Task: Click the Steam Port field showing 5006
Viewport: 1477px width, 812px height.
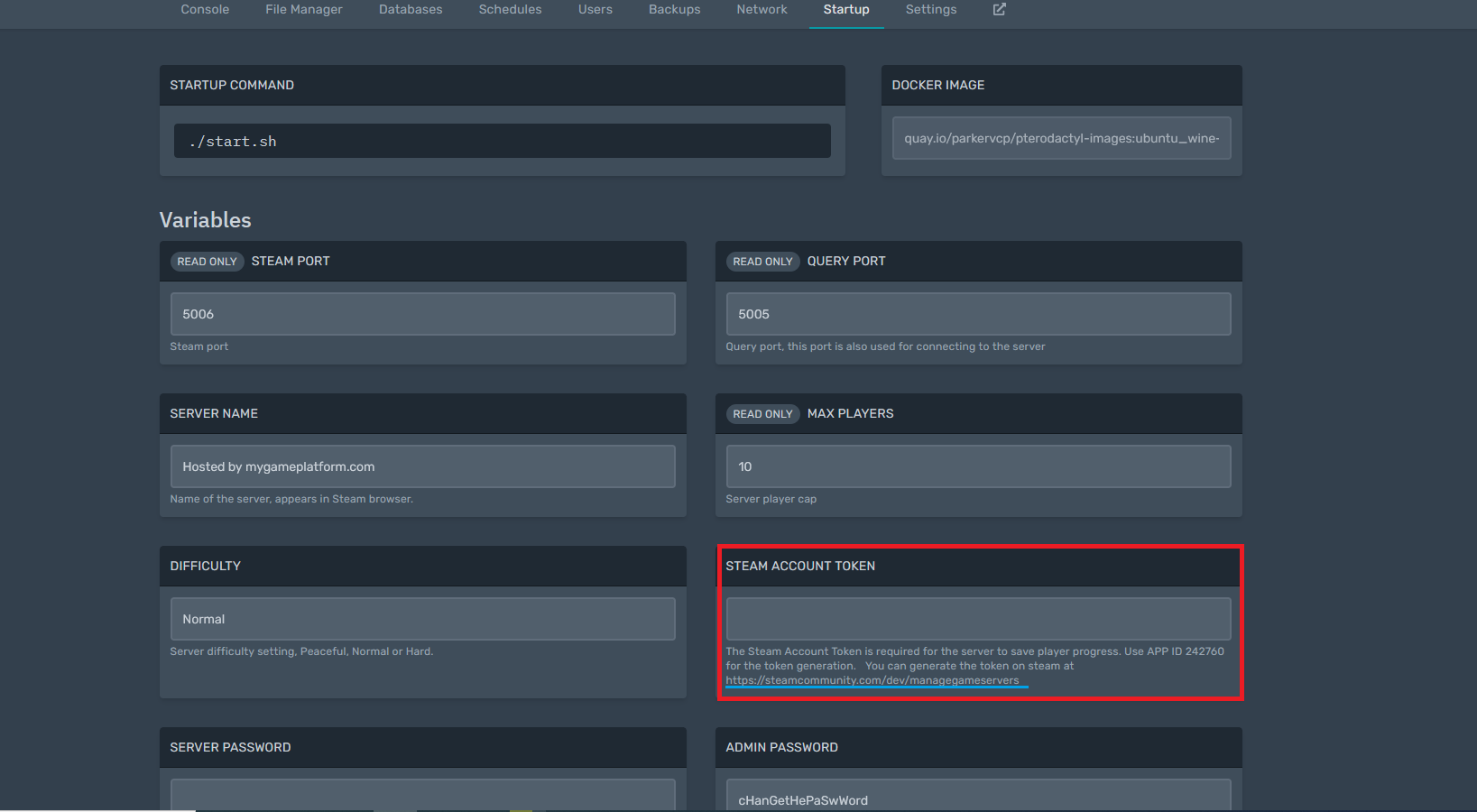Action: [x=423, y=314]
